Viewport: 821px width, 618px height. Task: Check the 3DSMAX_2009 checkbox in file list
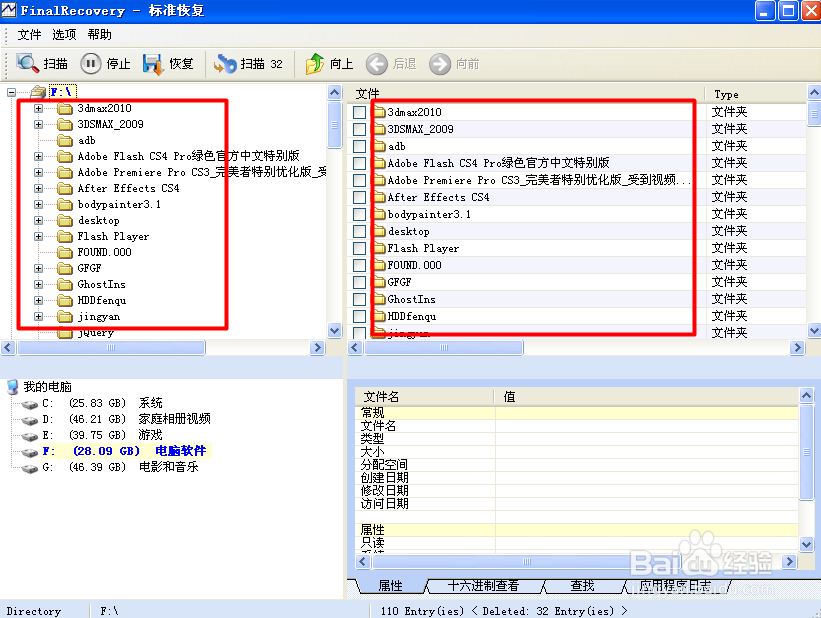pos(359,129)
